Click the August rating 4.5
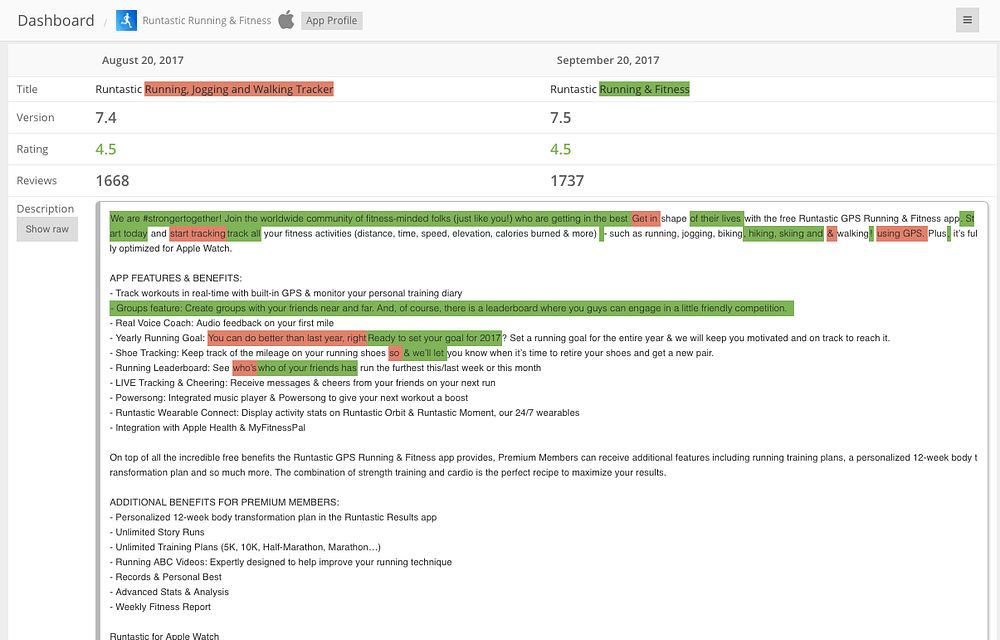 click(106, 149)
